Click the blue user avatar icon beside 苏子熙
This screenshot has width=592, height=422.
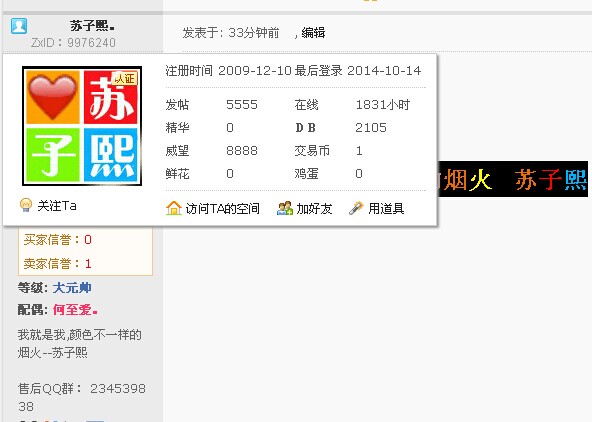point(19,26)
